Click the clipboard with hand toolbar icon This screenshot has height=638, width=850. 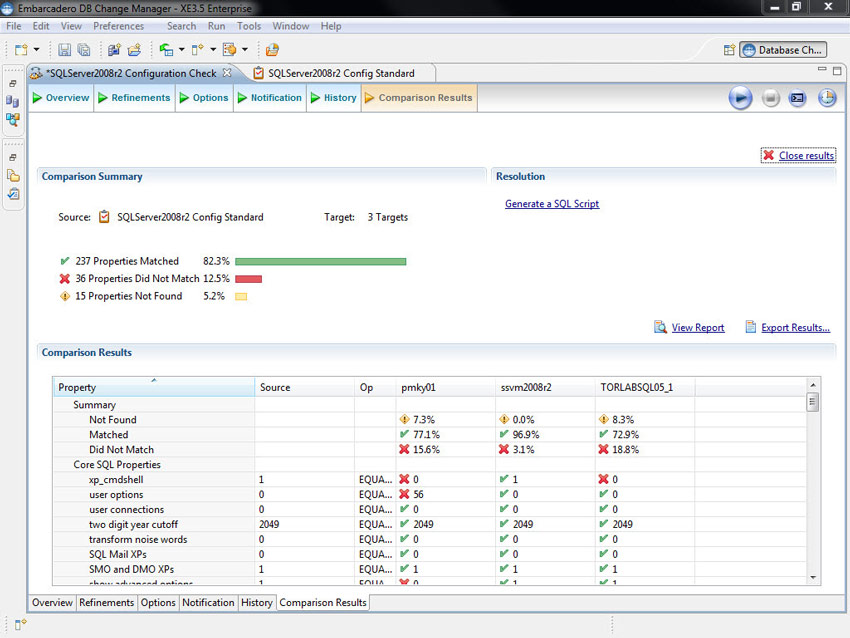pos(229,50)
